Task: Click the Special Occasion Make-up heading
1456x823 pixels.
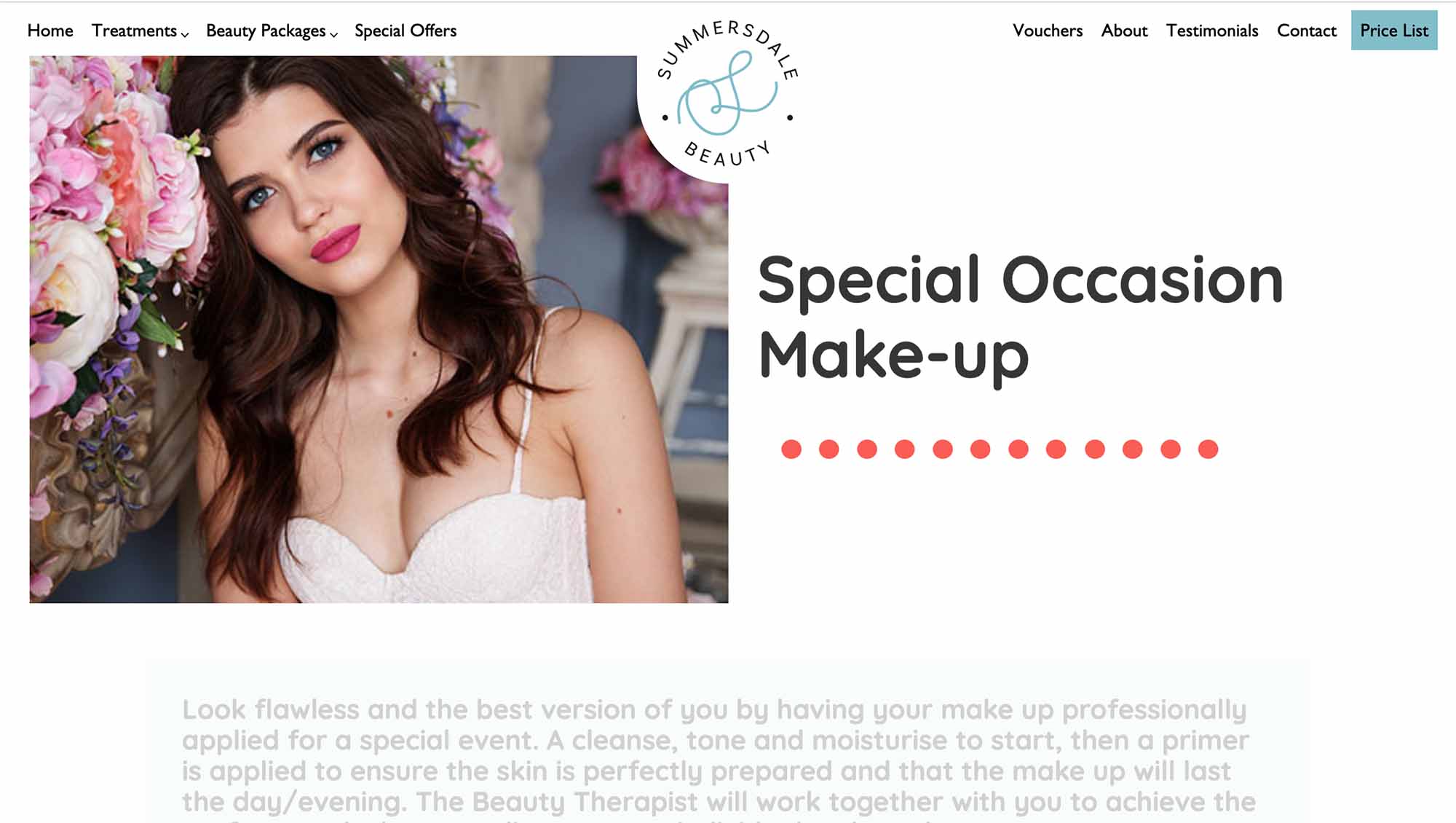Action: pos(1020,318)
